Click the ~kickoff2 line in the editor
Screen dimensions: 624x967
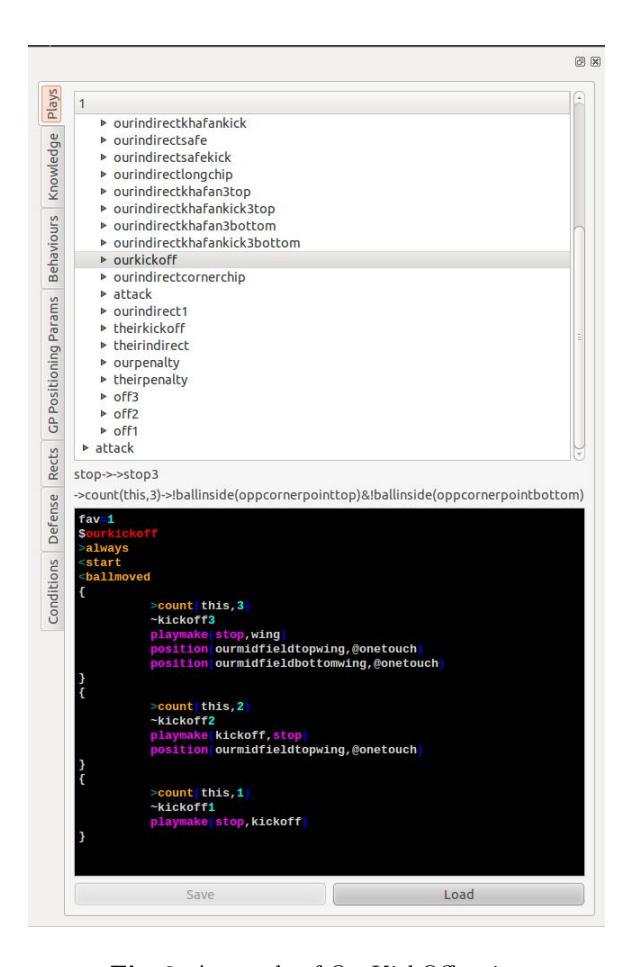click(183, 720)
